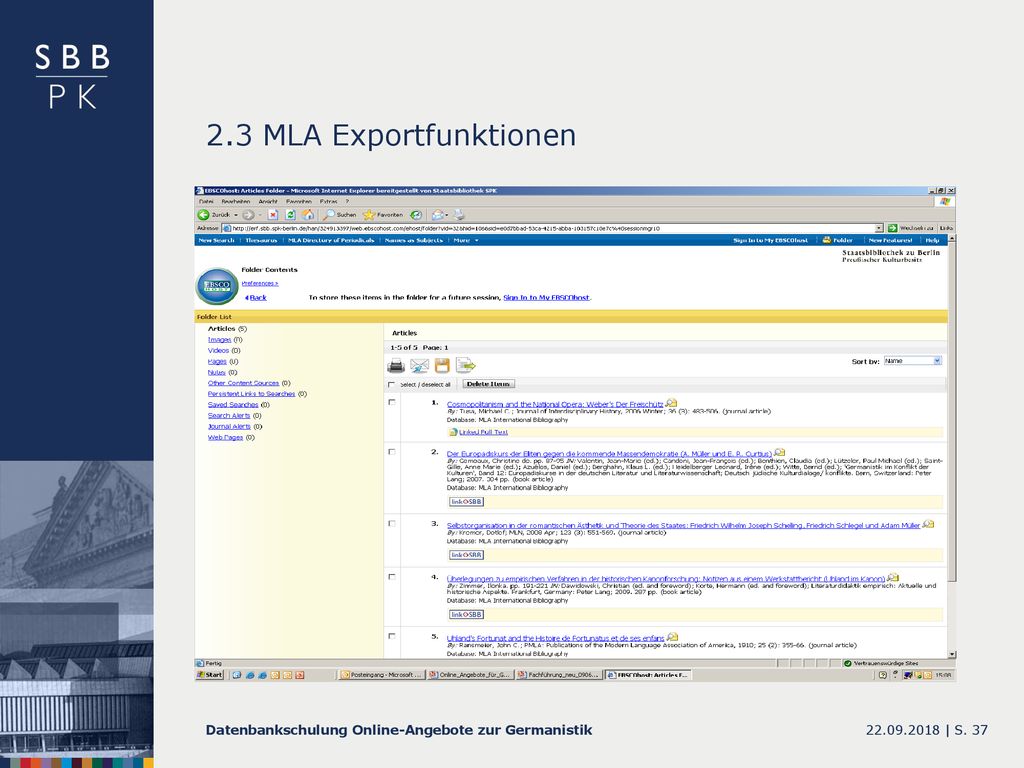Toggle the select / deselect all checkbox
Image resolution: width=1024 pixels, height=768 pixels.
click(x=392, y=385)
